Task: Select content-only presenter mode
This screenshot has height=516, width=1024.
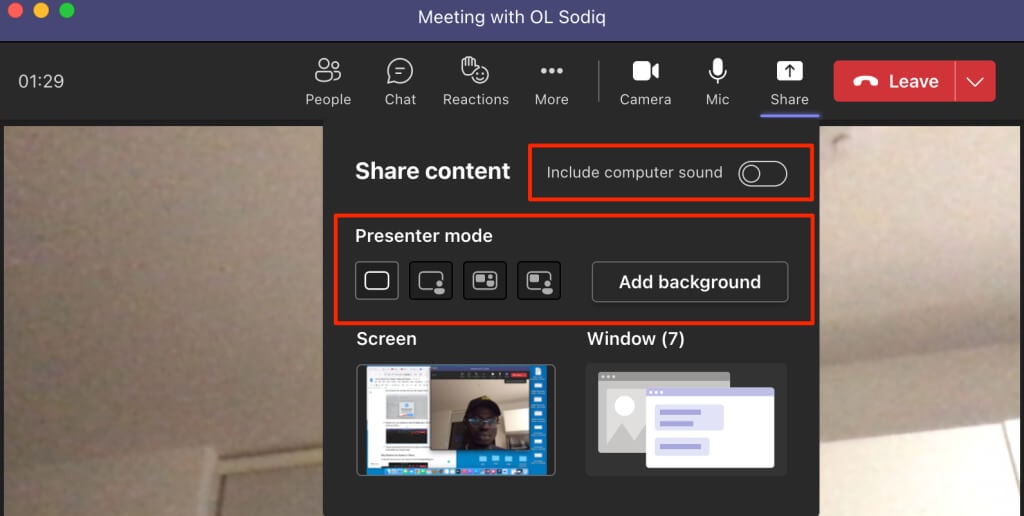Action: point(377,281)
